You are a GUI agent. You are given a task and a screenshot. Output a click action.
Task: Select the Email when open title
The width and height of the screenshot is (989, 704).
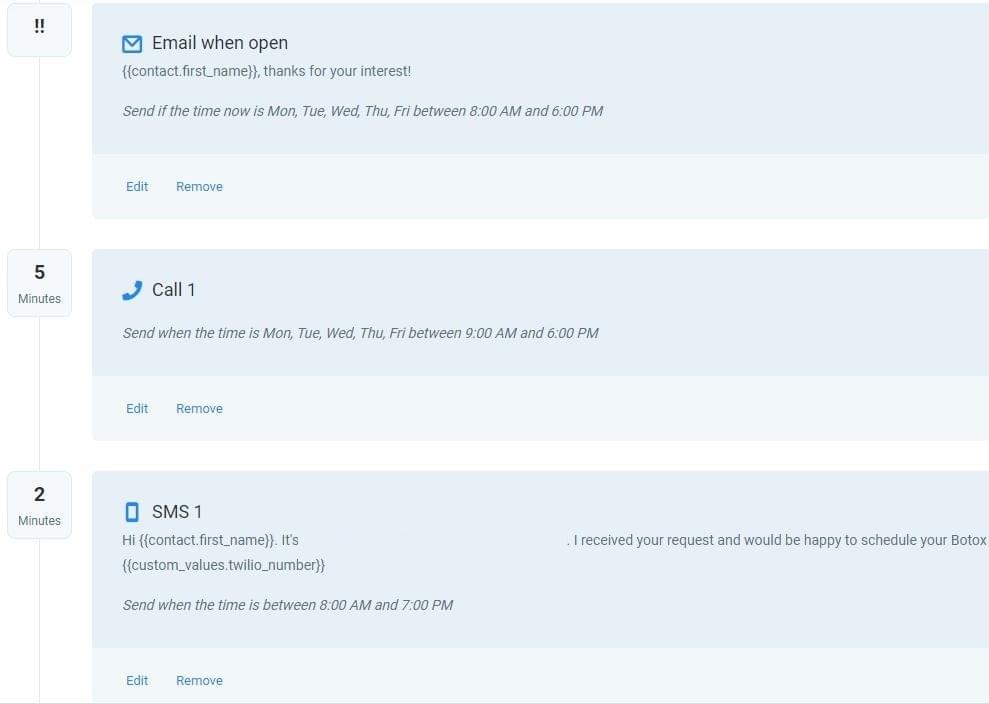220,43
